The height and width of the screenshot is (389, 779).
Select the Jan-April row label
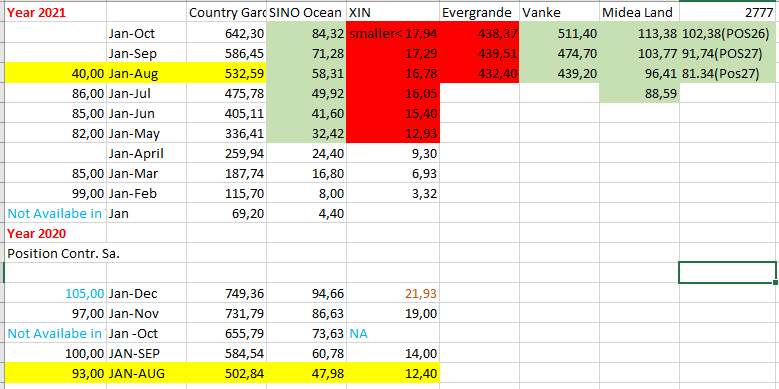(147, 154)
